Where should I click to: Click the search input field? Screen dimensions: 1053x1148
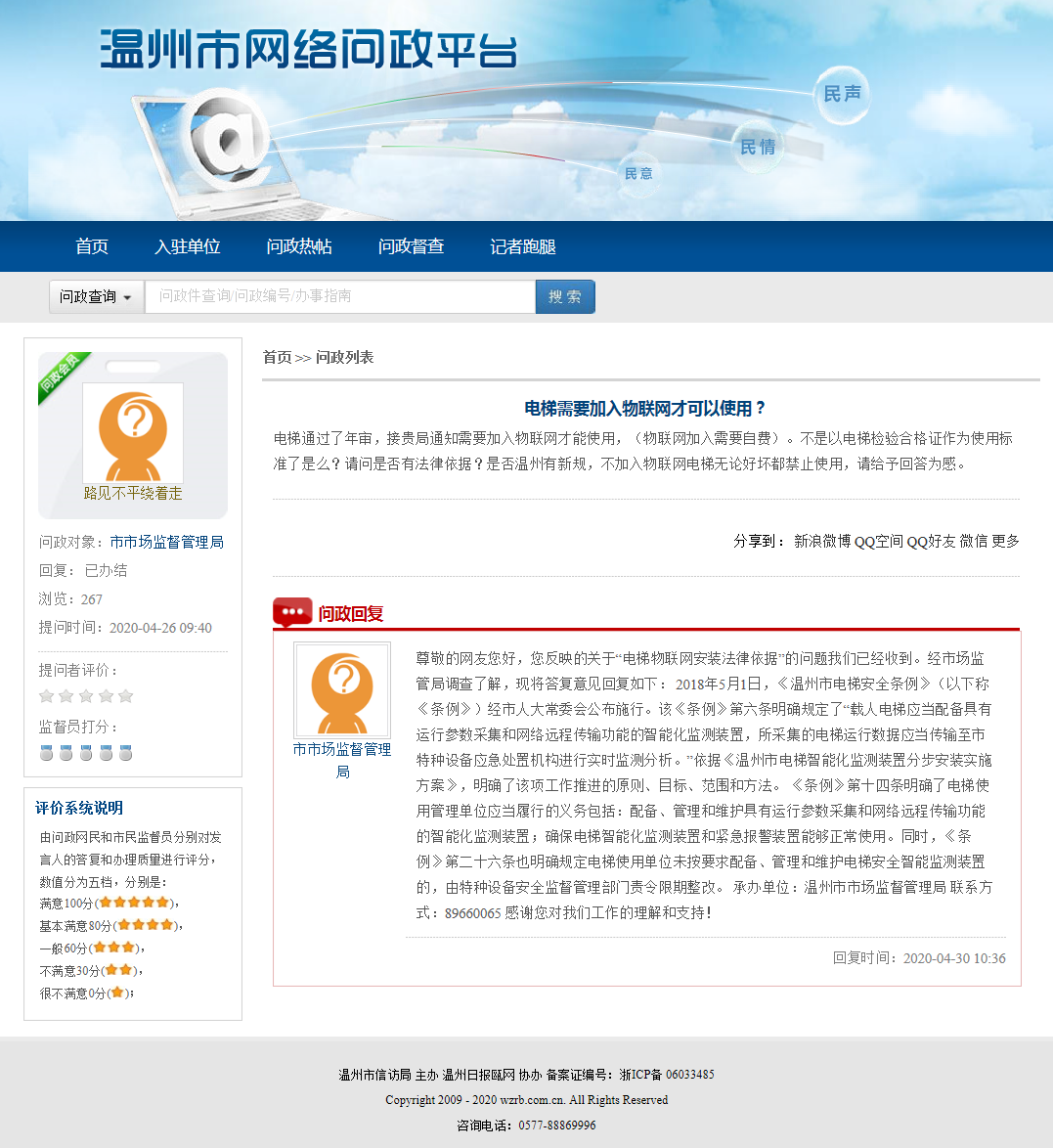[339, 297]
